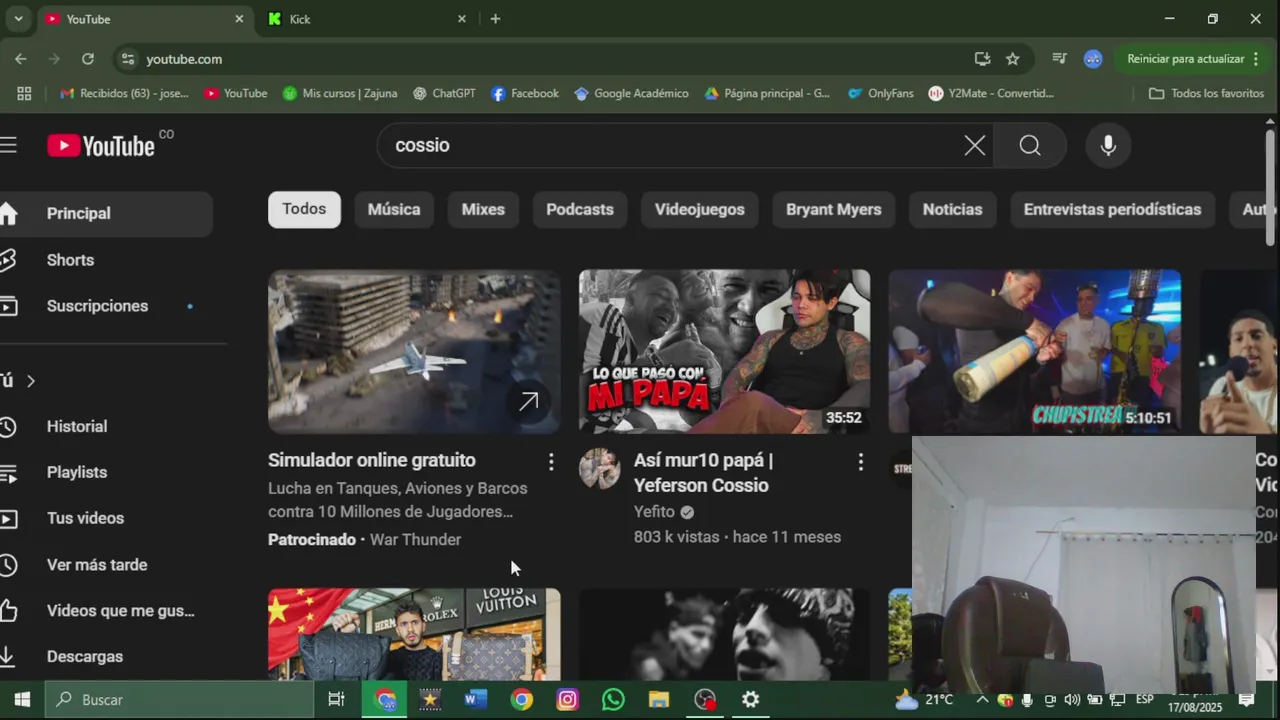
Task: Open the Rolex Louis Vuitton video thumbnail
Action: (414, 634)
